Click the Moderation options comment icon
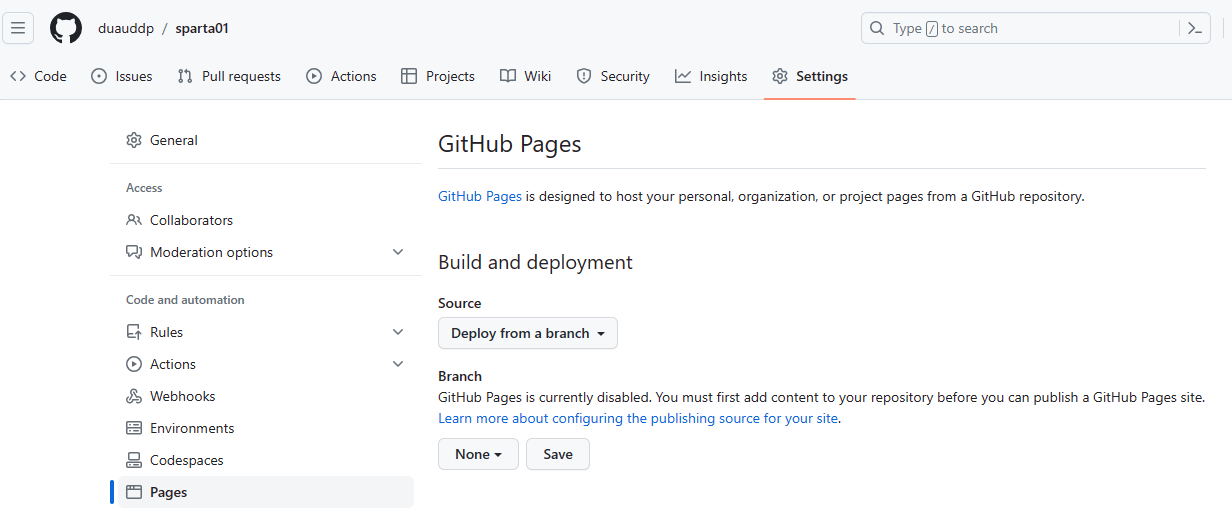The image size is (1232, 514). pyautogui.click(x=134, y=252)
